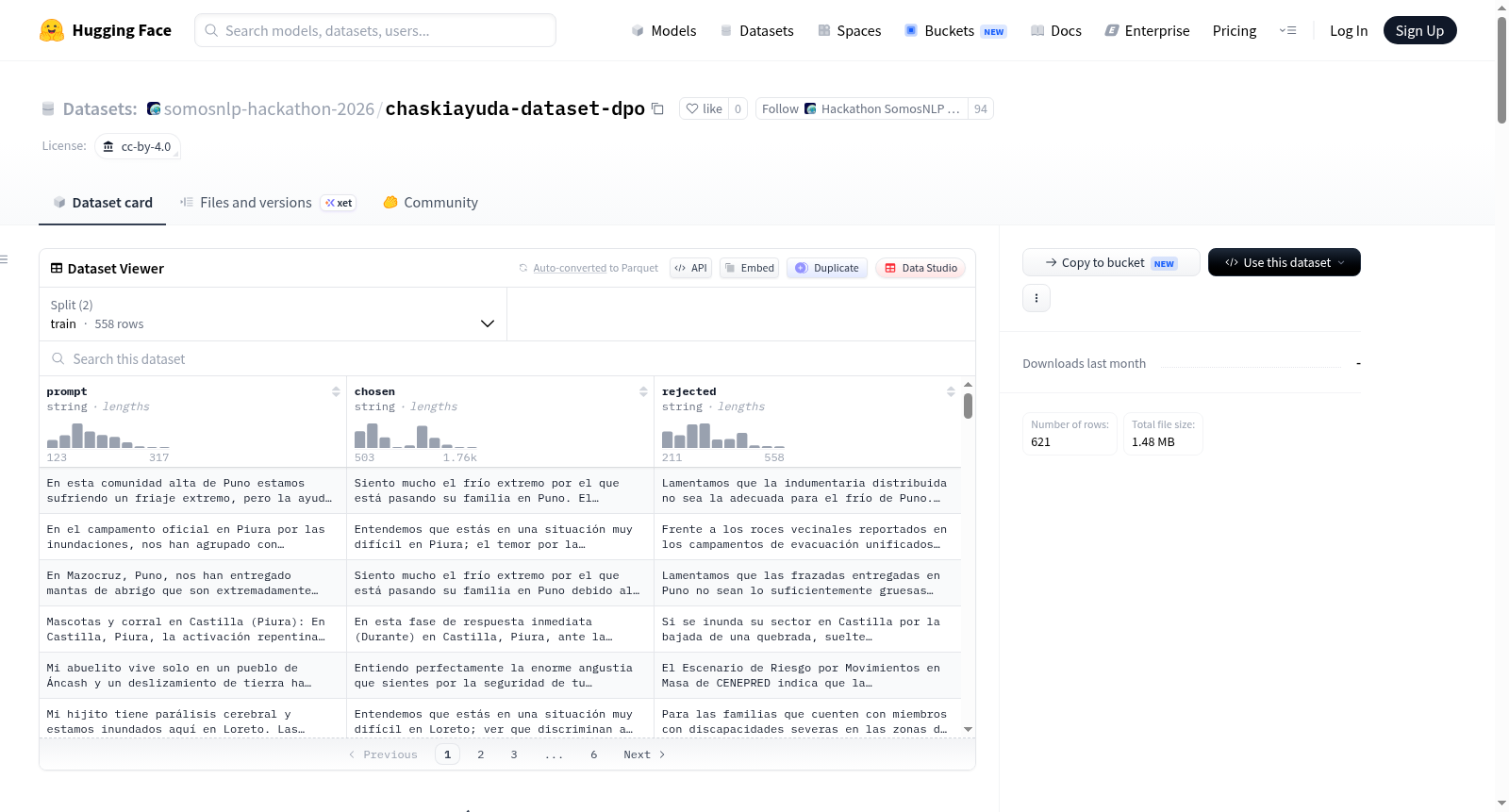The height and width of the screenshot is (812, 1509).
Task: Switch to the Dataset card tab
Action: [102, 203]
